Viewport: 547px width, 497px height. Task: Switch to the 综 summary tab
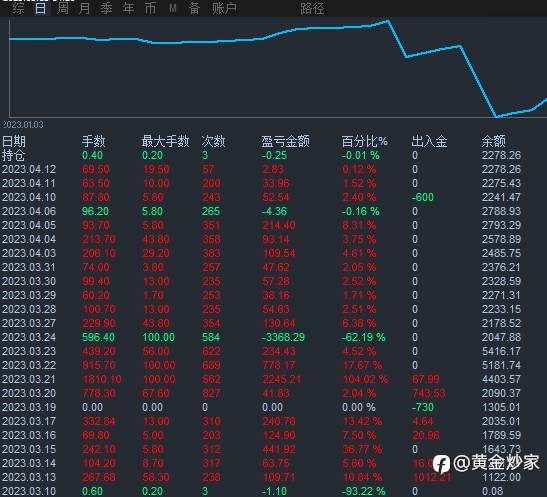[18, 8]
